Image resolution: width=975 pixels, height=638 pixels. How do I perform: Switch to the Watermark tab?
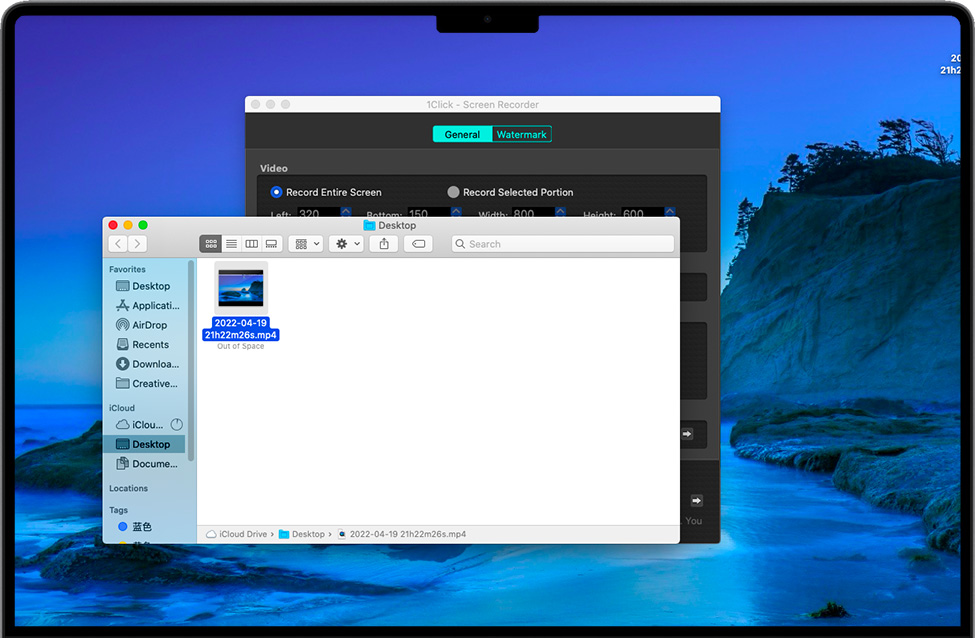pyautogui.click(x=521, y=134)
